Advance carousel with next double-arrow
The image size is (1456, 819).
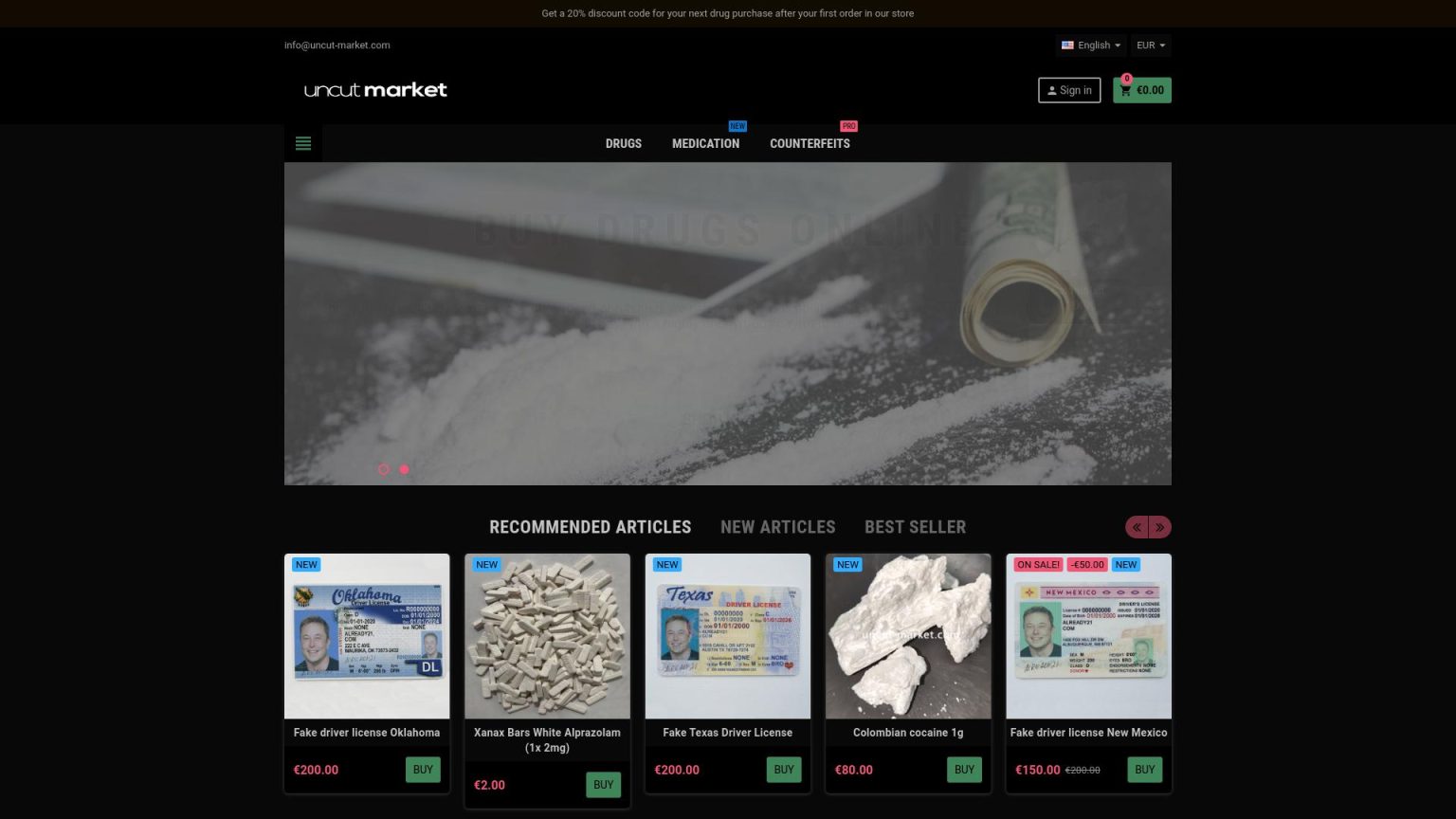coord(1159,527)
